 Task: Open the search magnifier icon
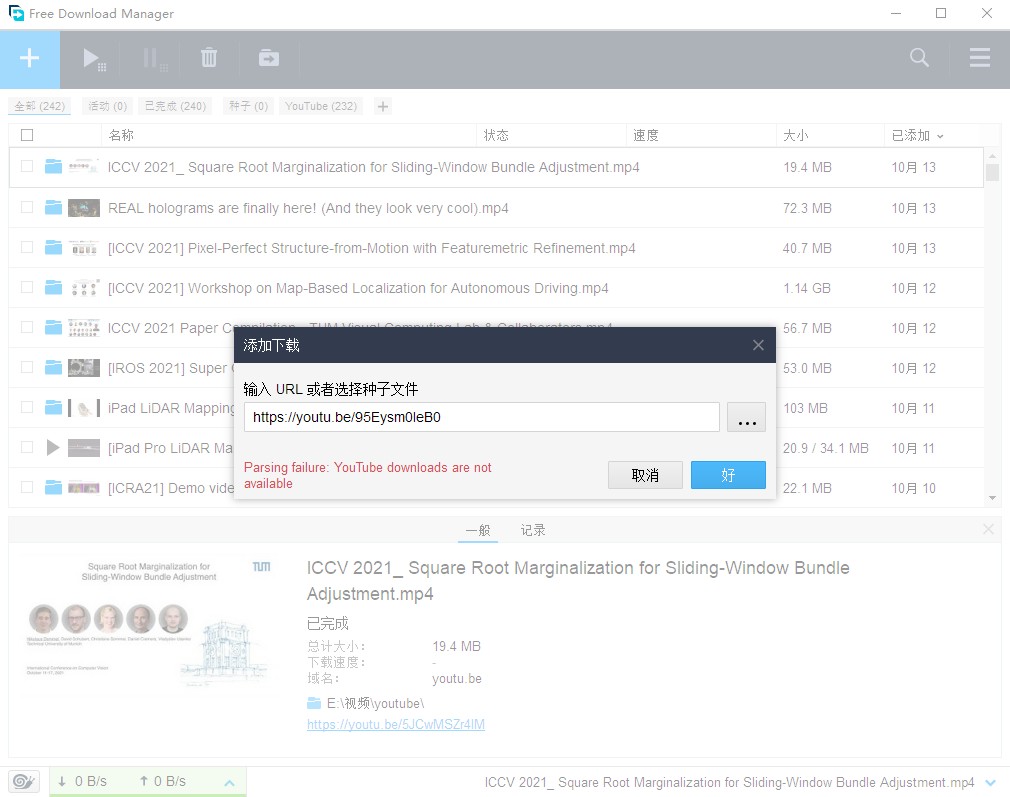coord(919,58)
